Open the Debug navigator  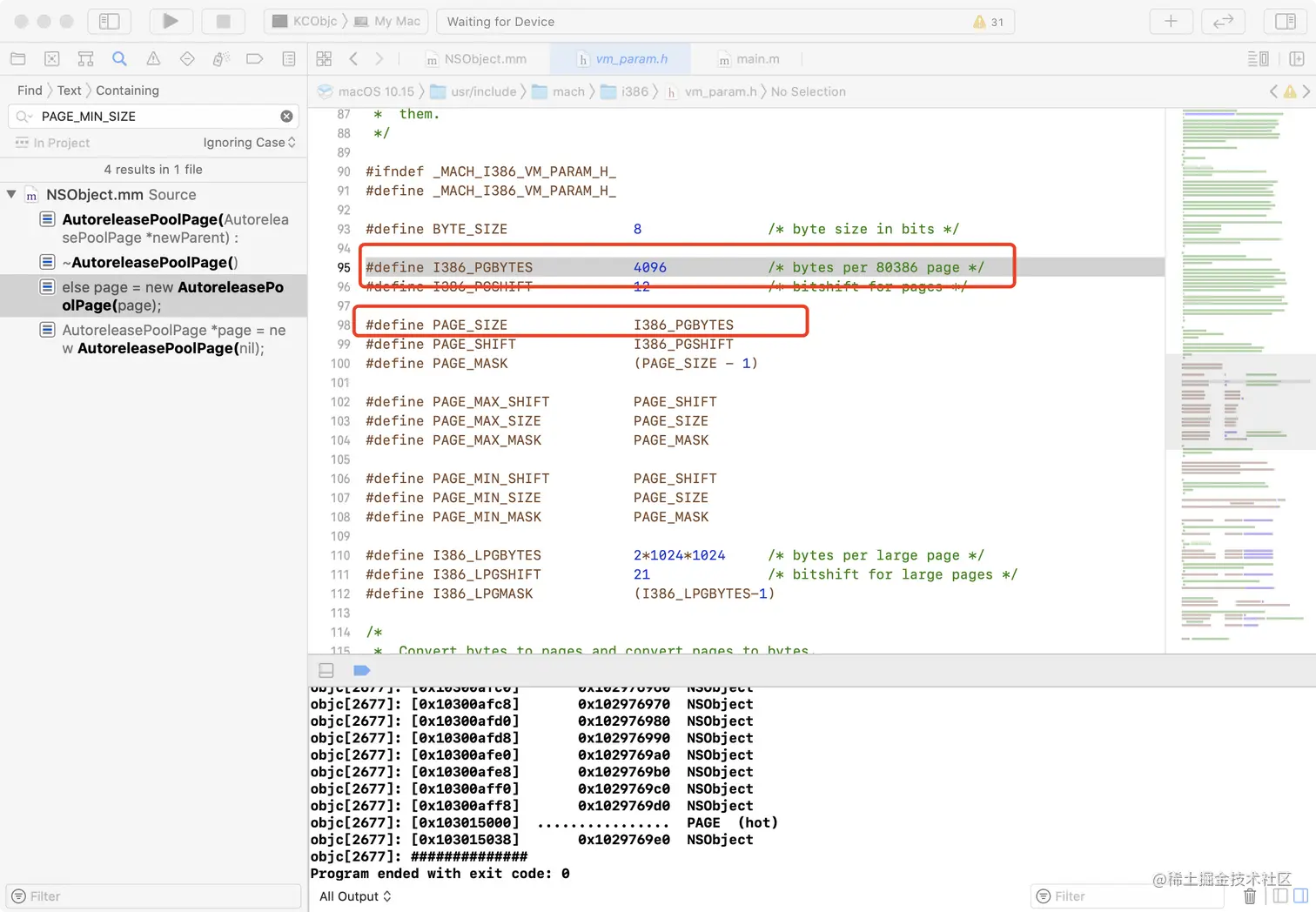click(x=221, y=59)
